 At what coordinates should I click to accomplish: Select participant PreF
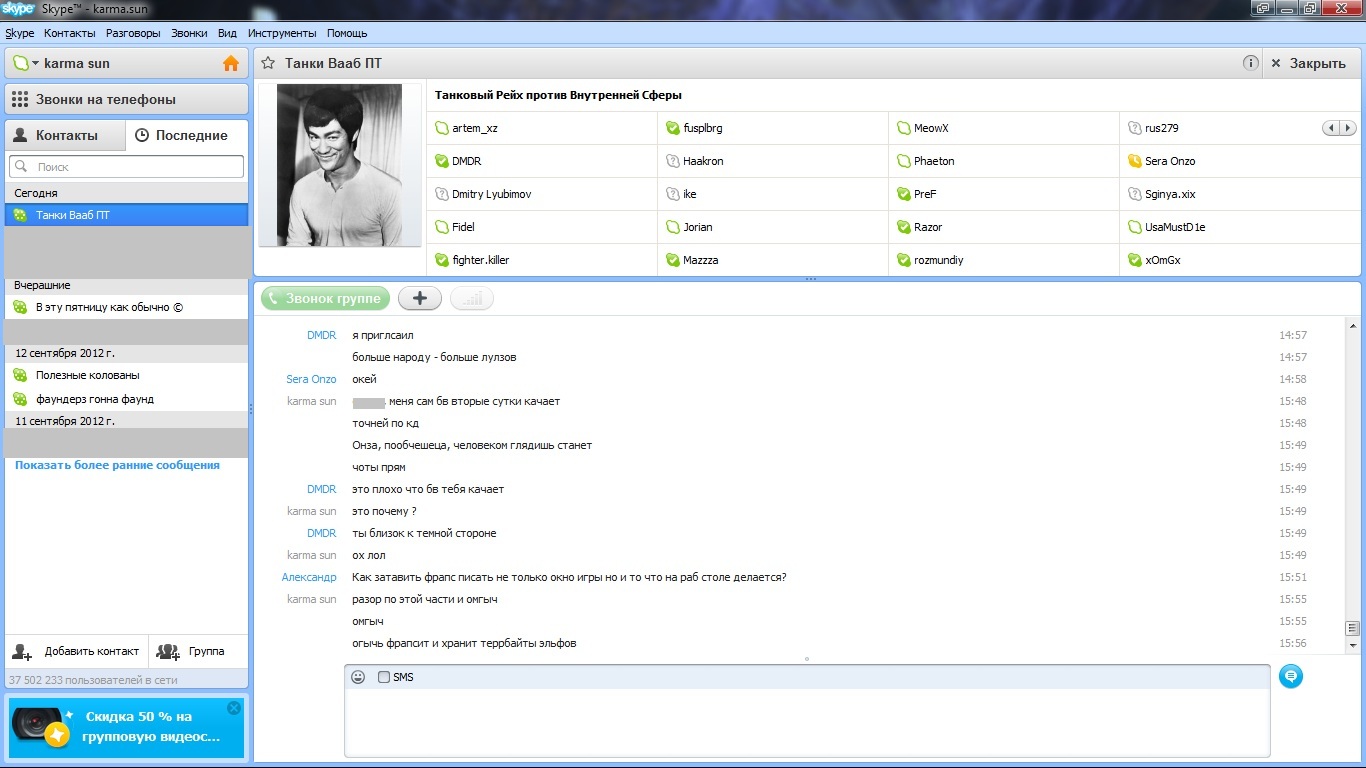925,194
